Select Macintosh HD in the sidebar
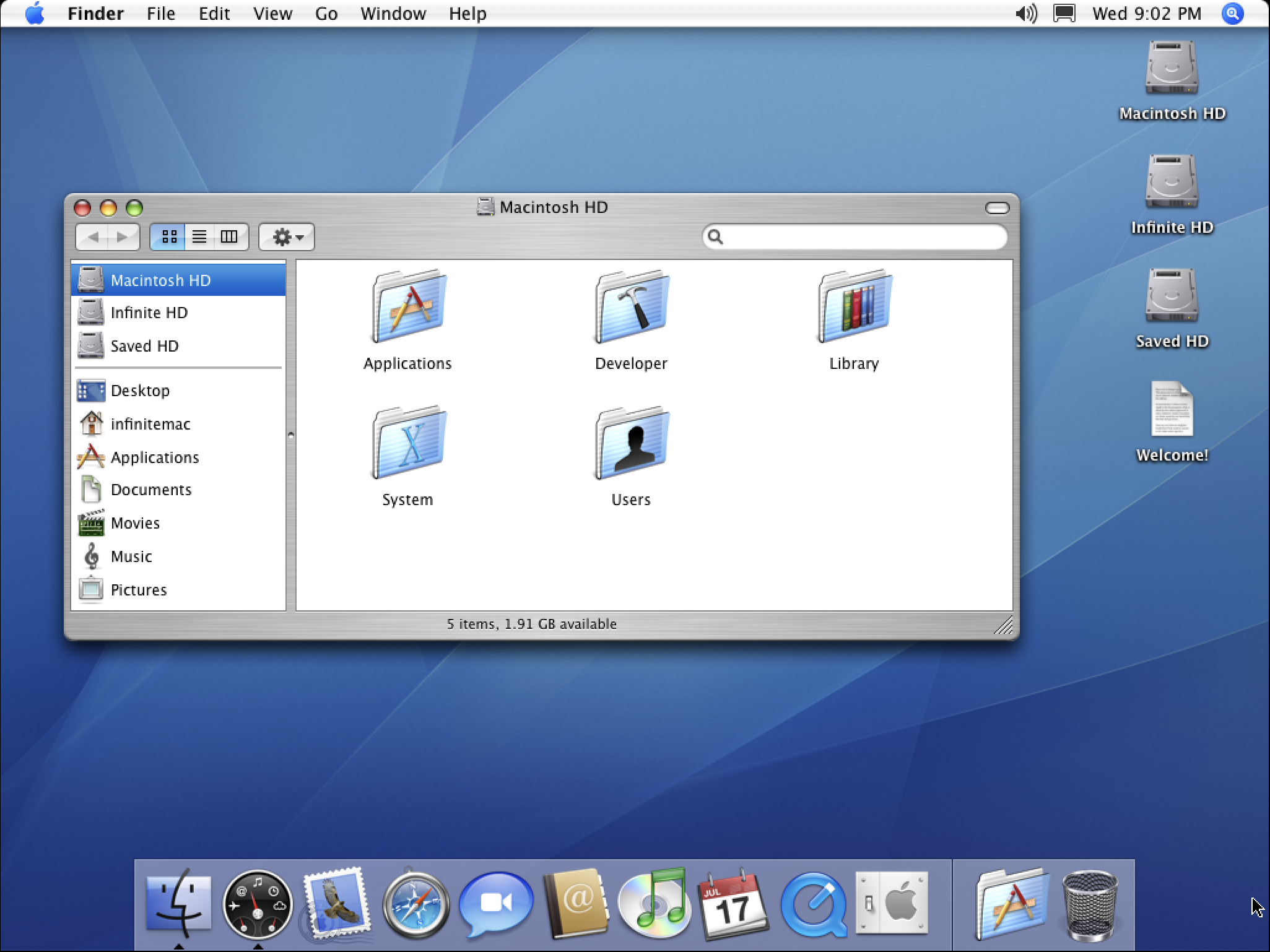 [x=178, y=280]
